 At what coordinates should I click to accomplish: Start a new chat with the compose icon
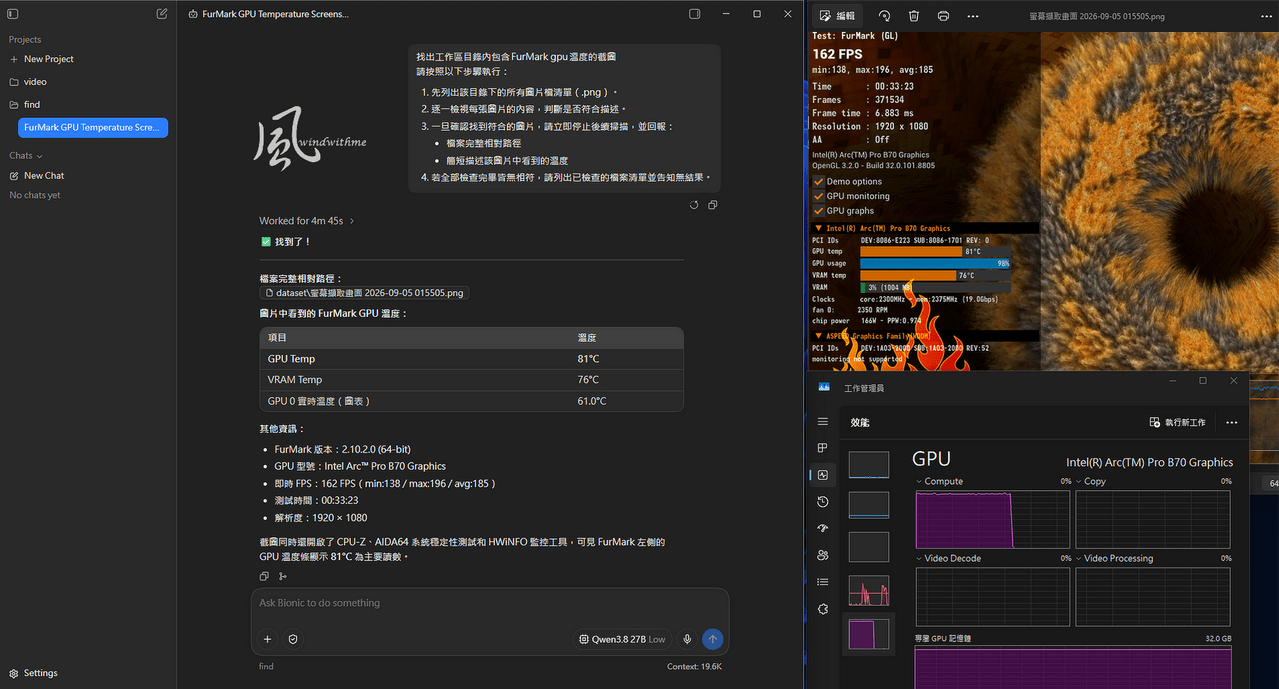(162, 14)
